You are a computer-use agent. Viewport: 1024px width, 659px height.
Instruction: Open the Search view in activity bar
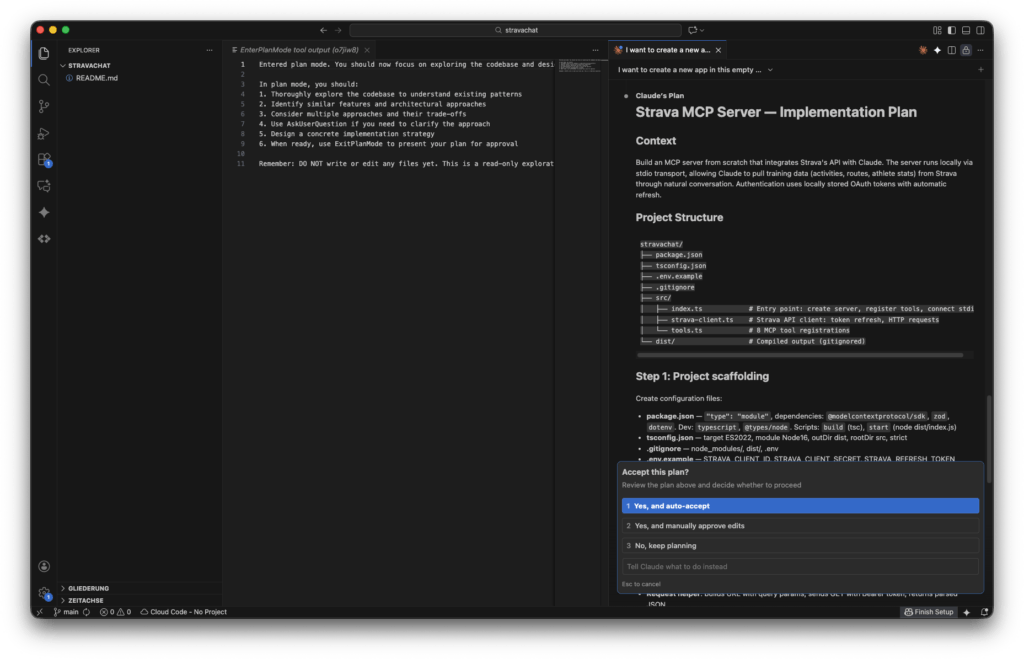pyautogui.click(x=44, y=80)
